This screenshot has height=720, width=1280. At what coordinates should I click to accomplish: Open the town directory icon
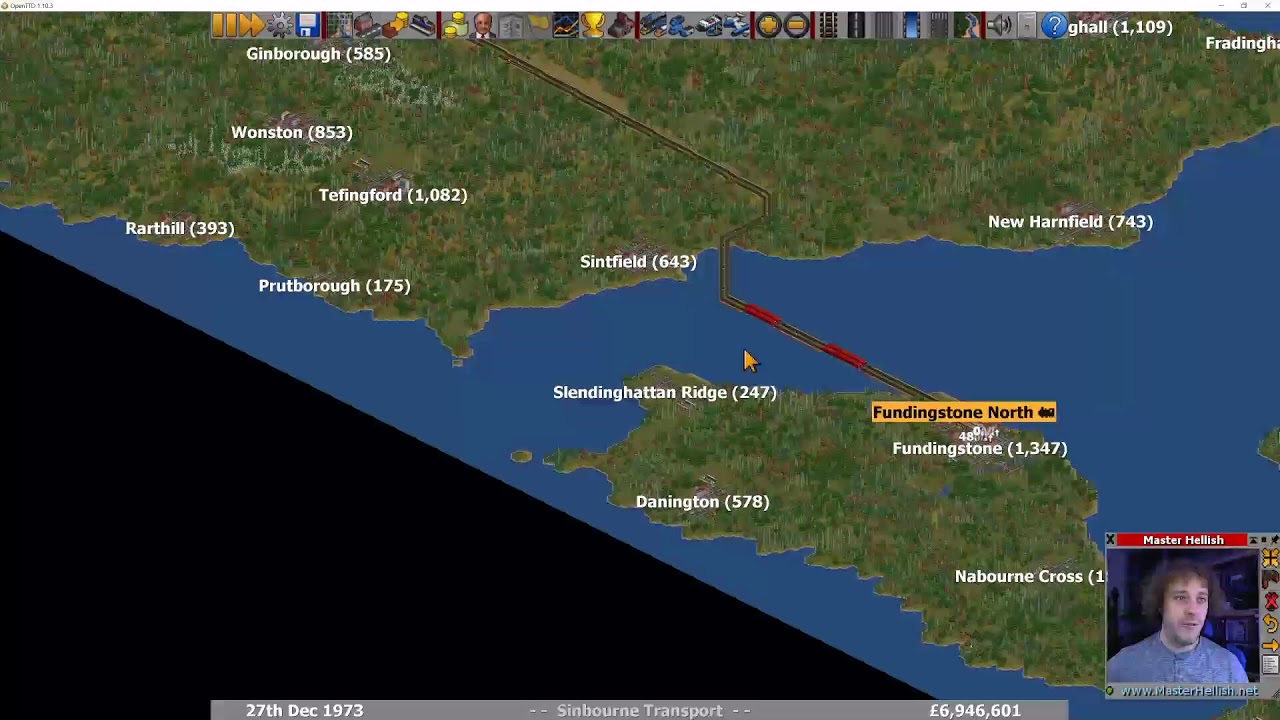point(367,26)
